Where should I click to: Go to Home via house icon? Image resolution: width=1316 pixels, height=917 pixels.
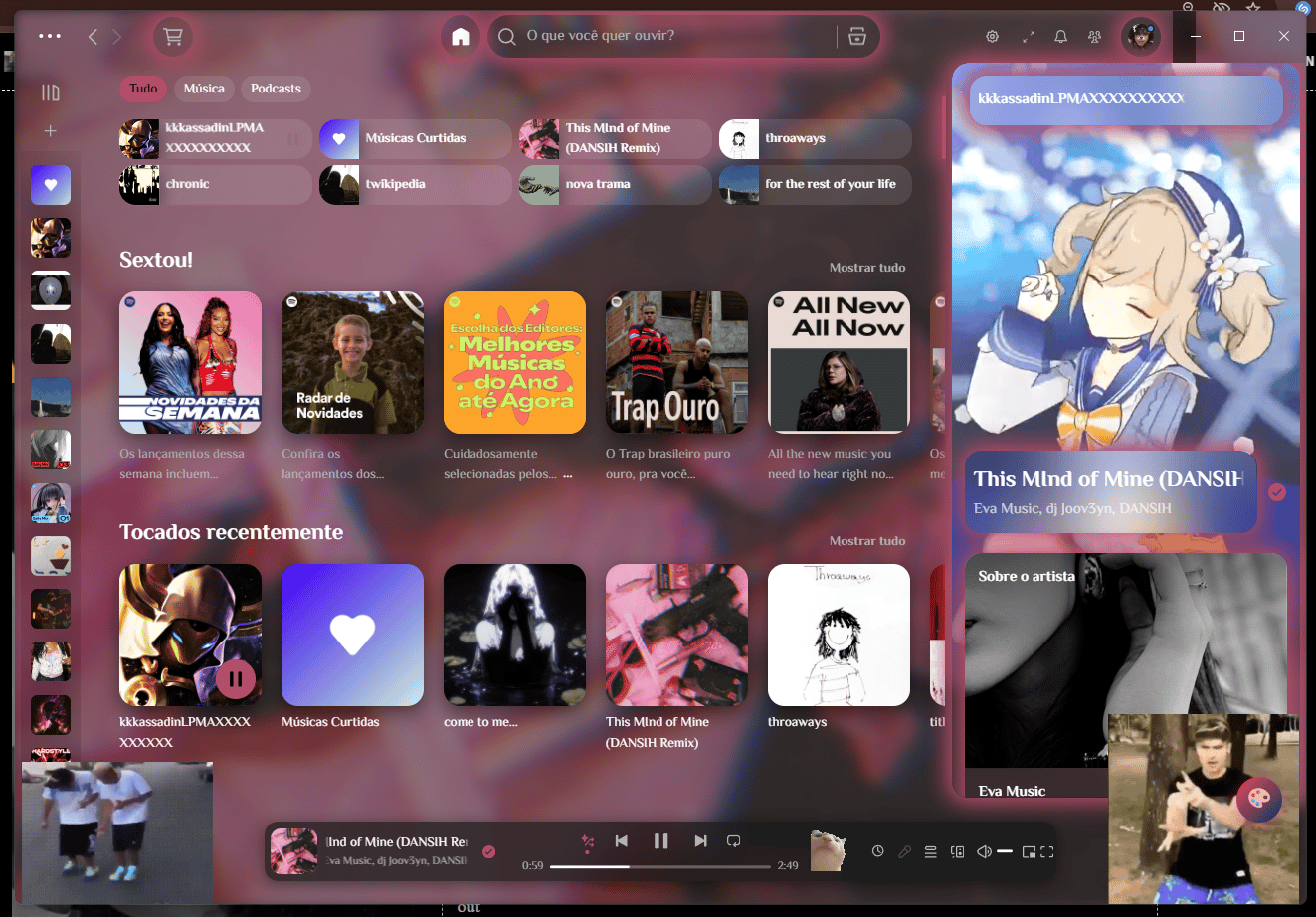click(460, 37)
